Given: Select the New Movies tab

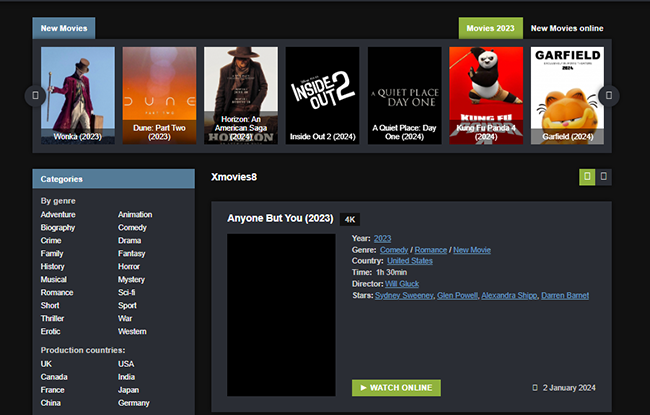Looking at the screenshot, I should coord(64,28).
